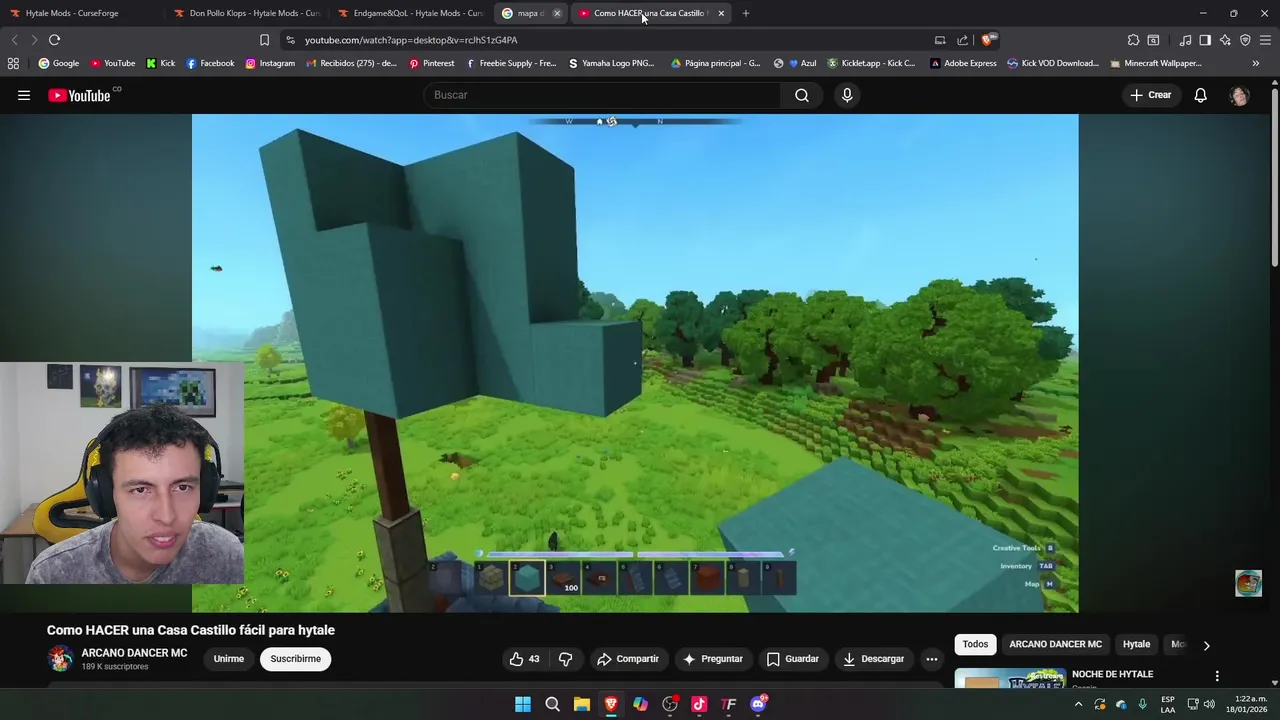Screen dimensions: 1280x720
Task: Open the Instagram bookmark
Action: pyautogui.click(x=270, y=63)
